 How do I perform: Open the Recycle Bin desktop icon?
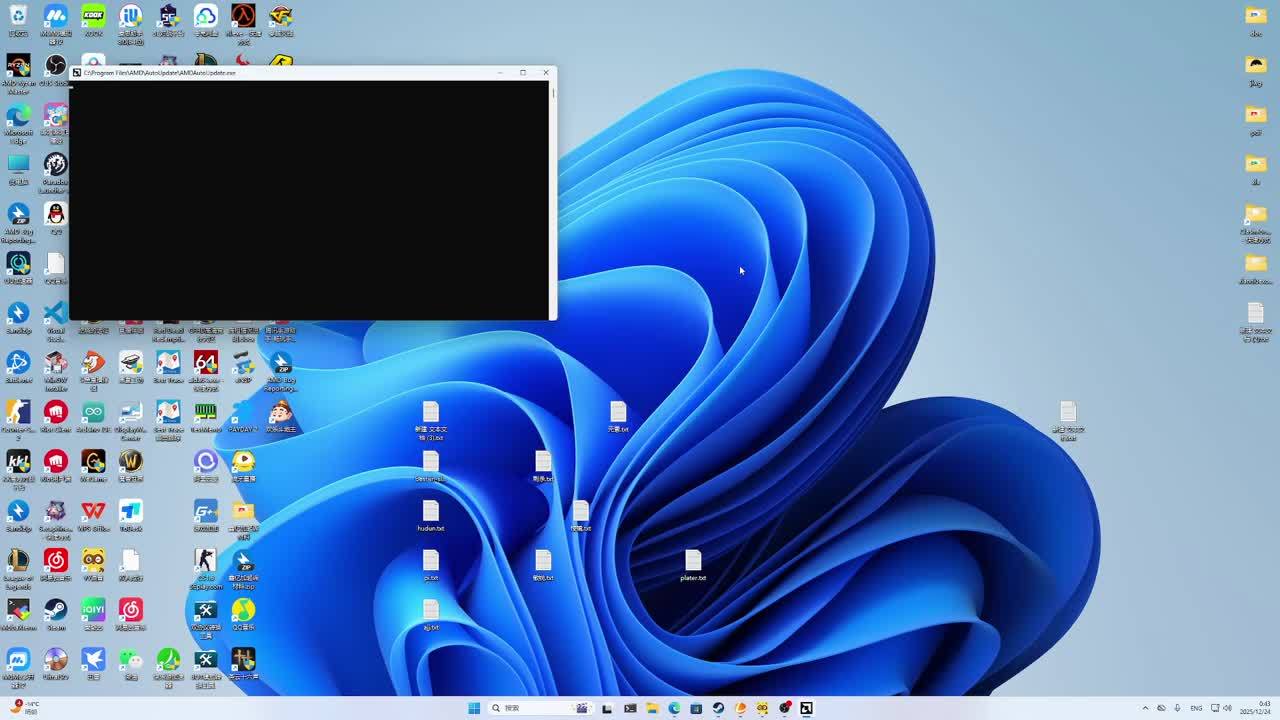pyautogui.click(x=18, y=16)
